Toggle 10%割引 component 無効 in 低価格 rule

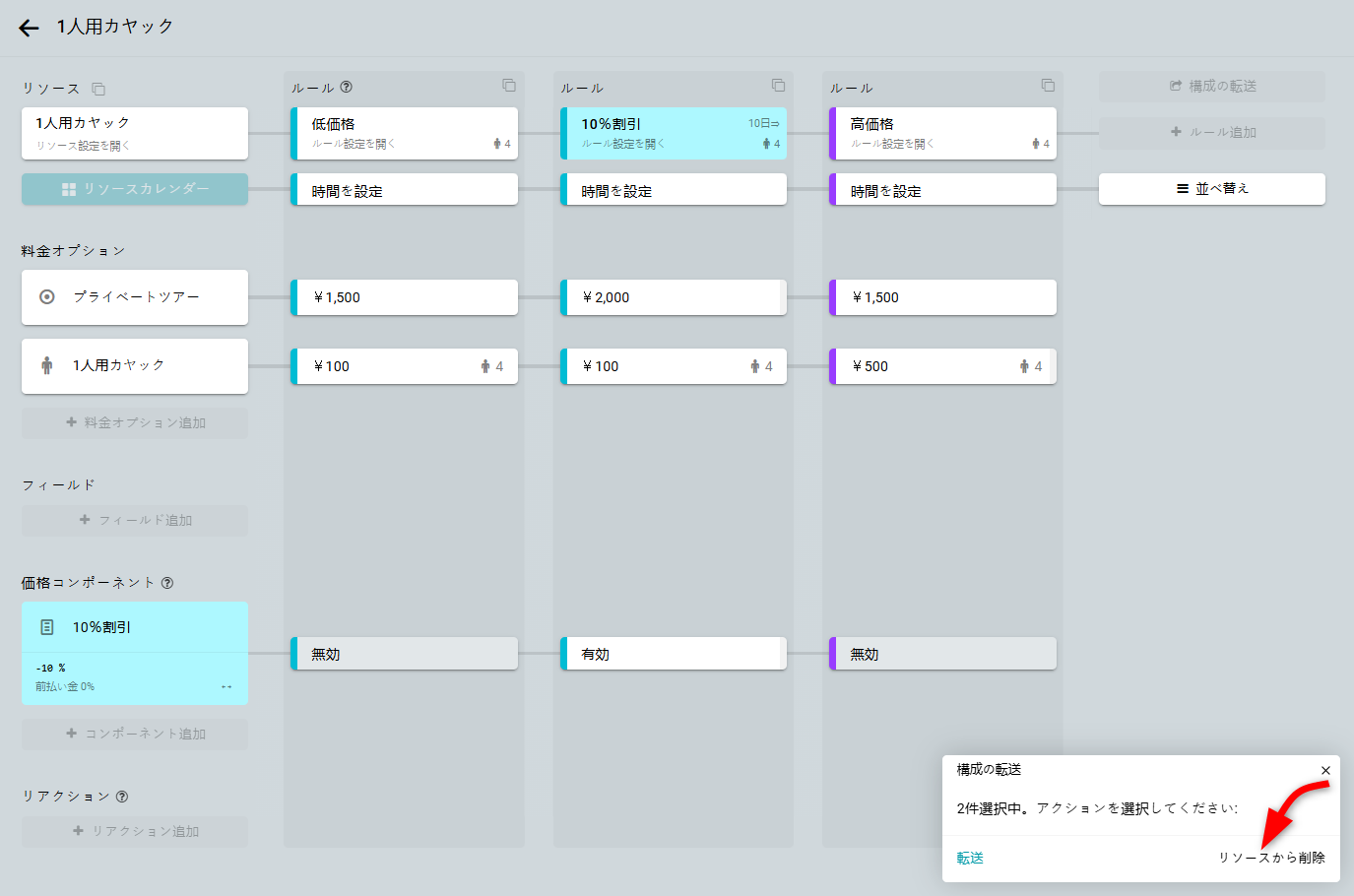point(405,654)
